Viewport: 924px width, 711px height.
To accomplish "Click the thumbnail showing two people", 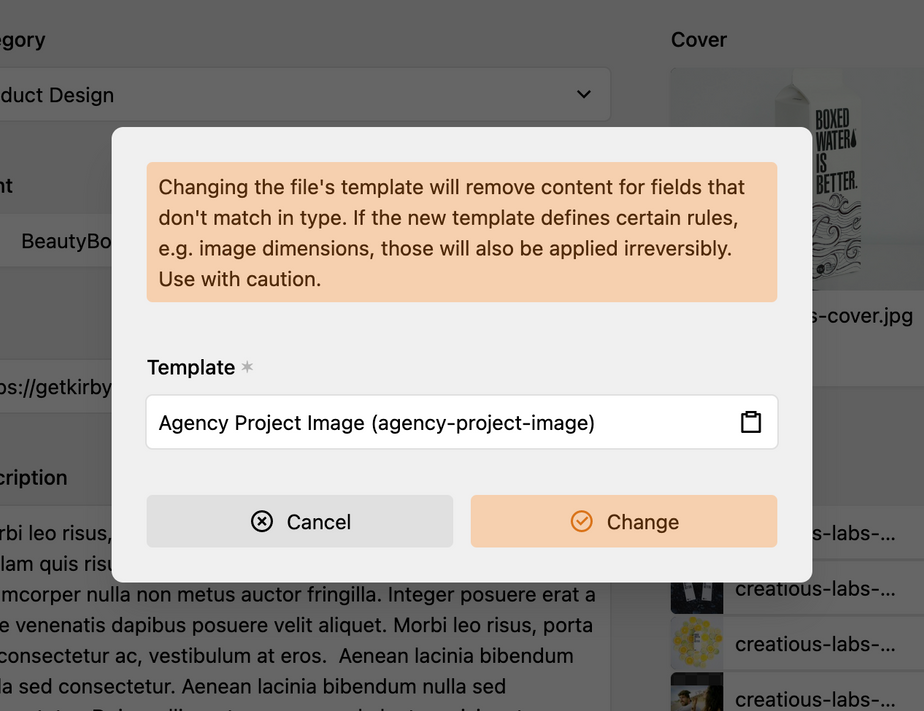I will (697, 693).
